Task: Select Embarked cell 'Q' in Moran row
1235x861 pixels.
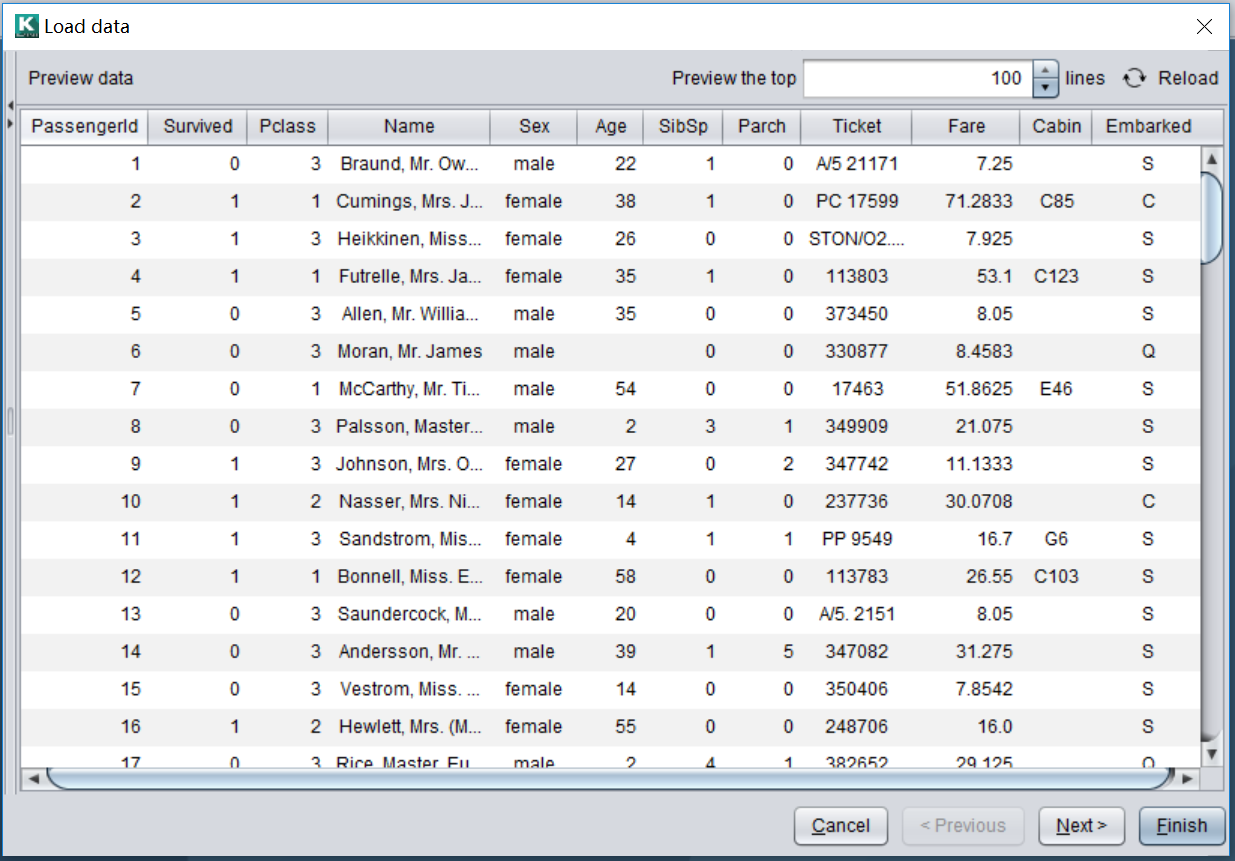Action: [x=1148, y=351]
